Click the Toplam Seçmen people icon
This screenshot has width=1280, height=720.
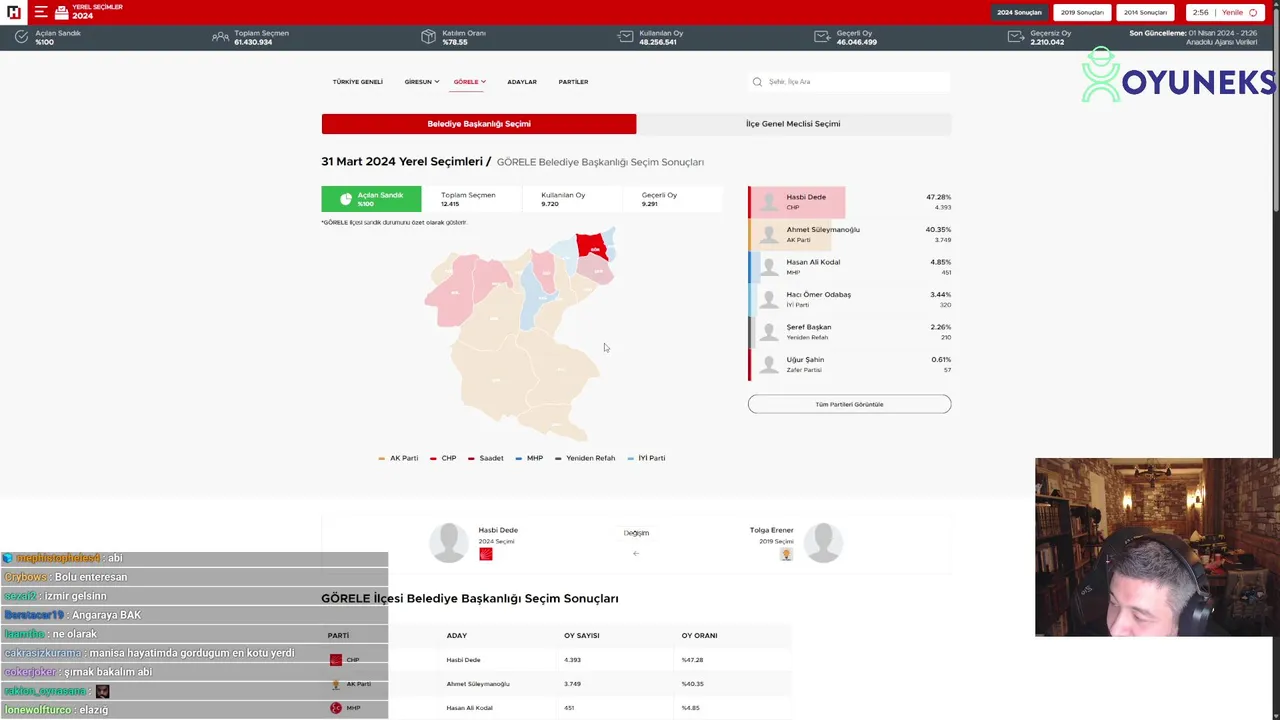tap(220, 37)
